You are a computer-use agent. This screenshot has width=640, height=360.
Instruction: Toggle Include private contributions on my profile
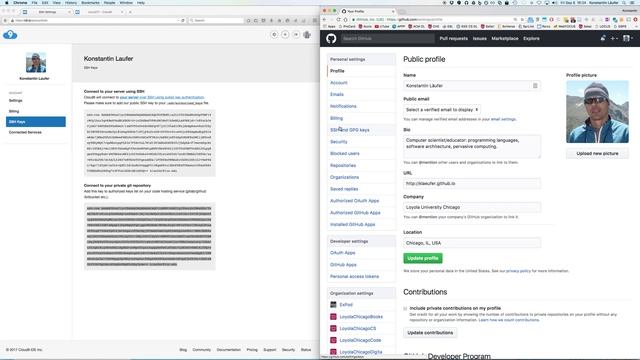tap(405, 309)
